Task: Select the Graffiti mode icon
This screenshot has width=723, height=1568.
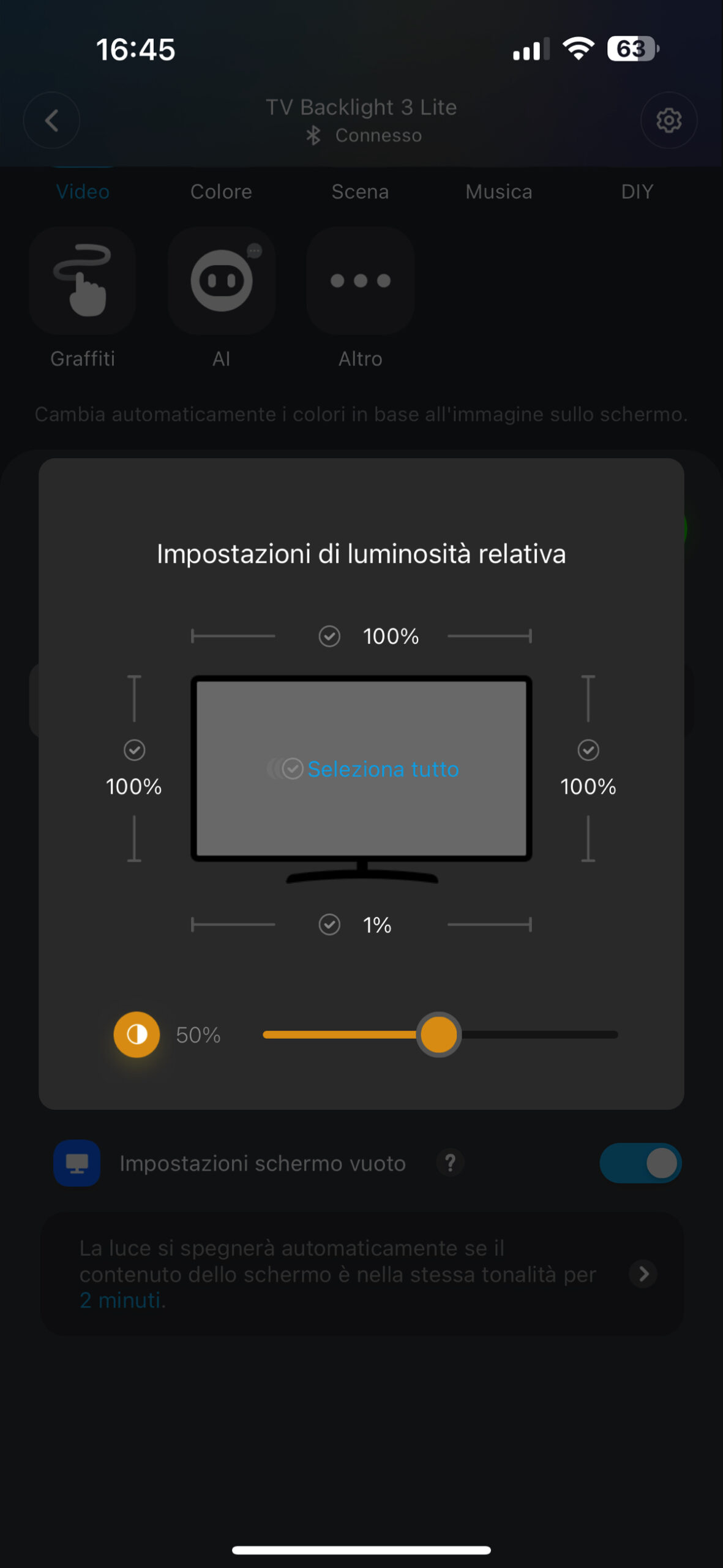Action: click(83, 281)
